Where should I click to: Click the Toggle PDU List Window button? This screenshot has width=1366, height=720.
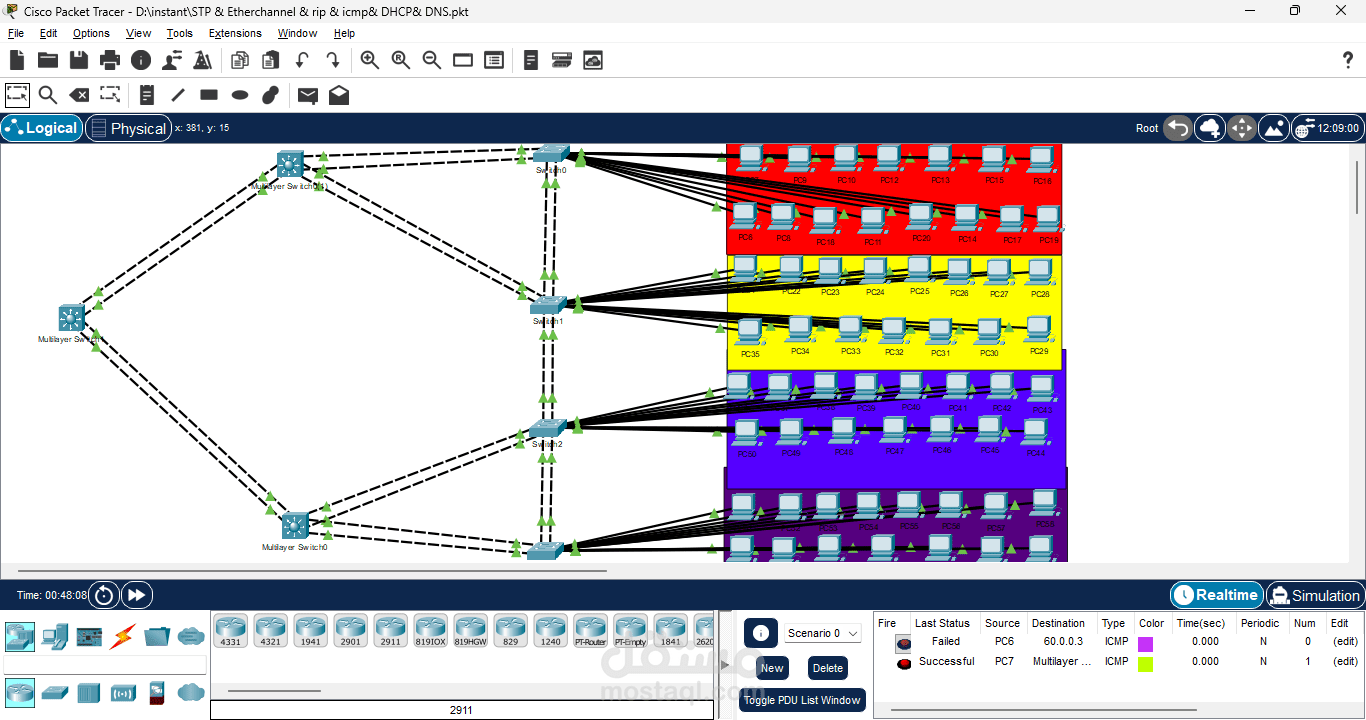[x=802, y=699]
